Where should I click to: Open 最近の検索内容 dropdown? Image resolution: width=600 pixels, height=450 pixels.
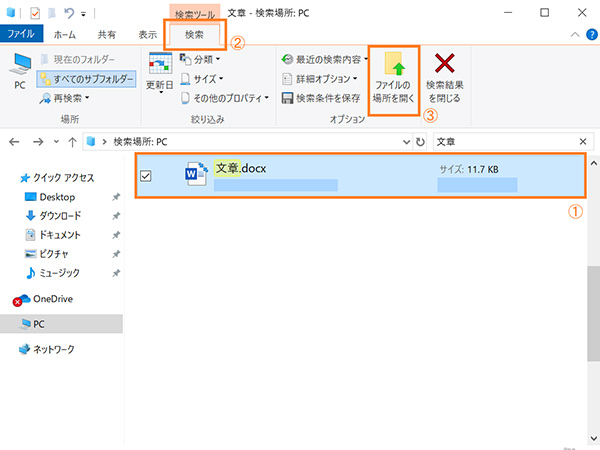(x=324, y=59)
